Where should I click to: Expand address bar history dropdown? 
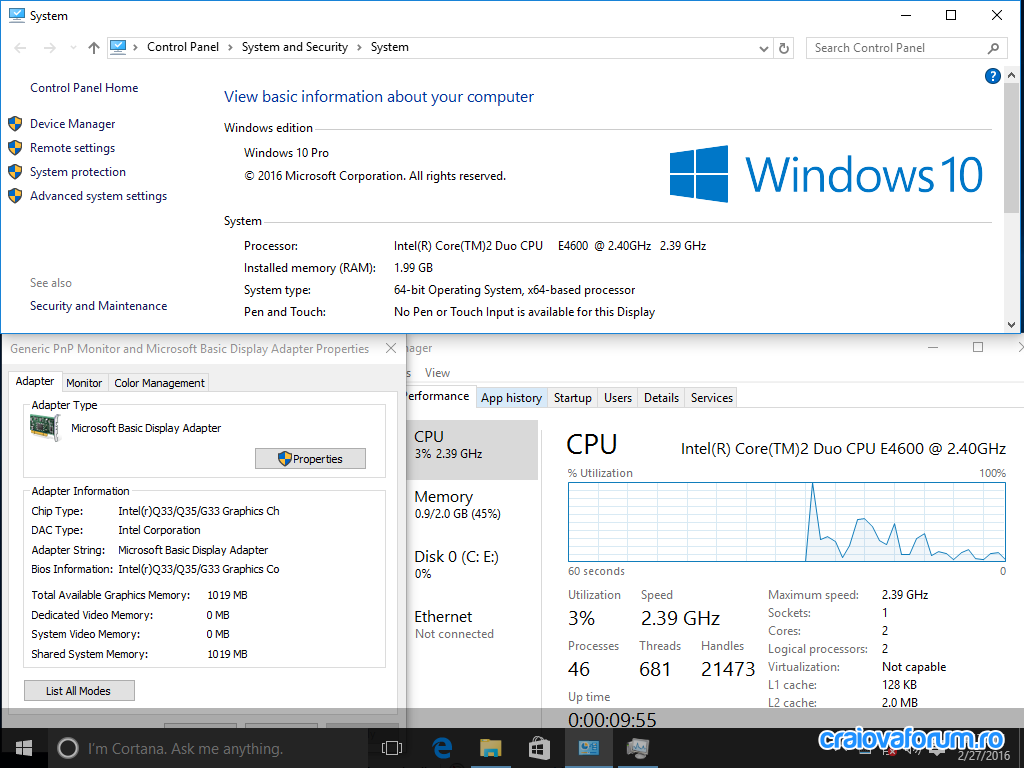pyautogui.click(x=763, y=48)
